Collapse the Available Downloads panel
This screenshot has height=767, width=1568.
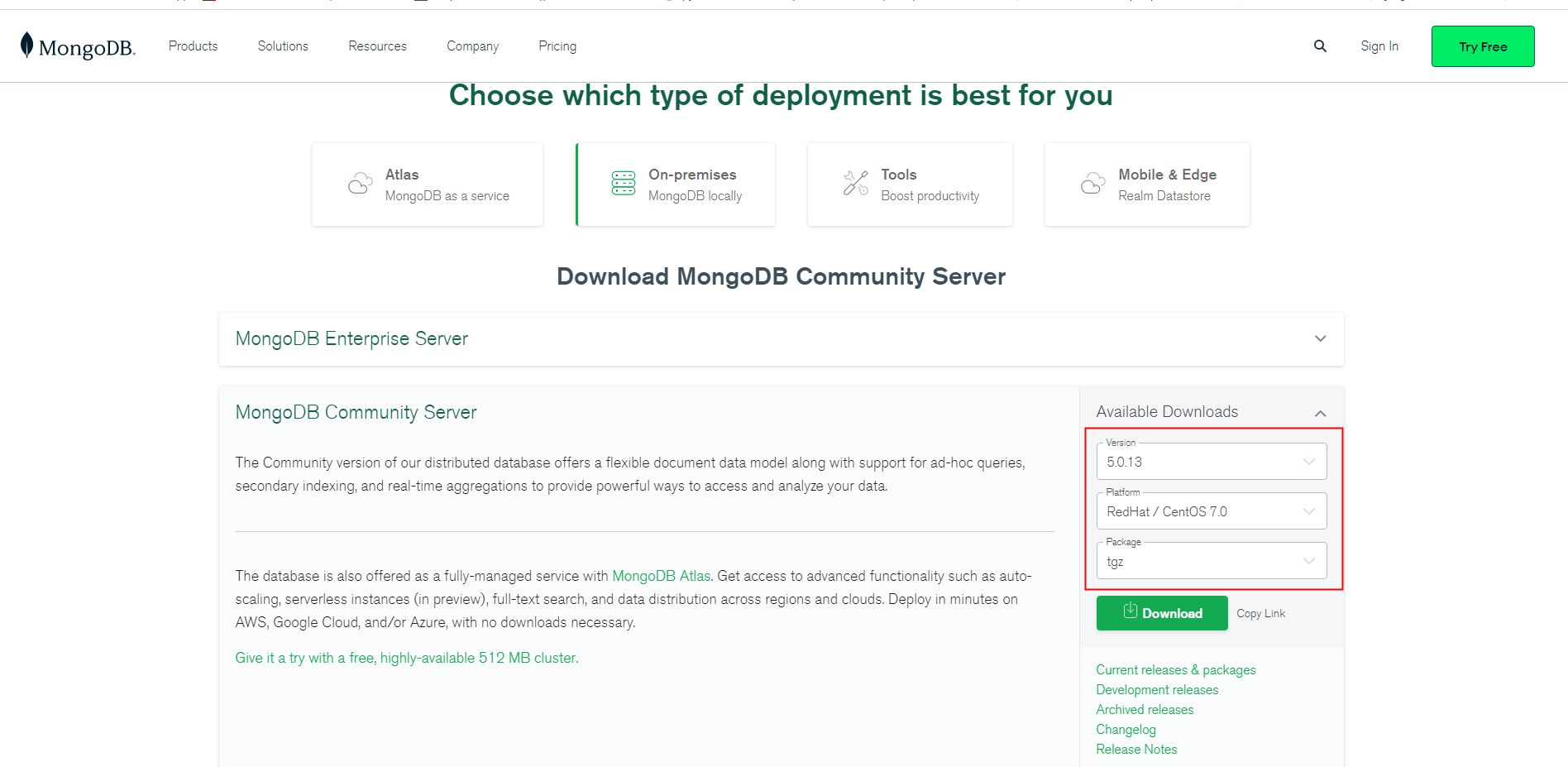point(1320,413)
